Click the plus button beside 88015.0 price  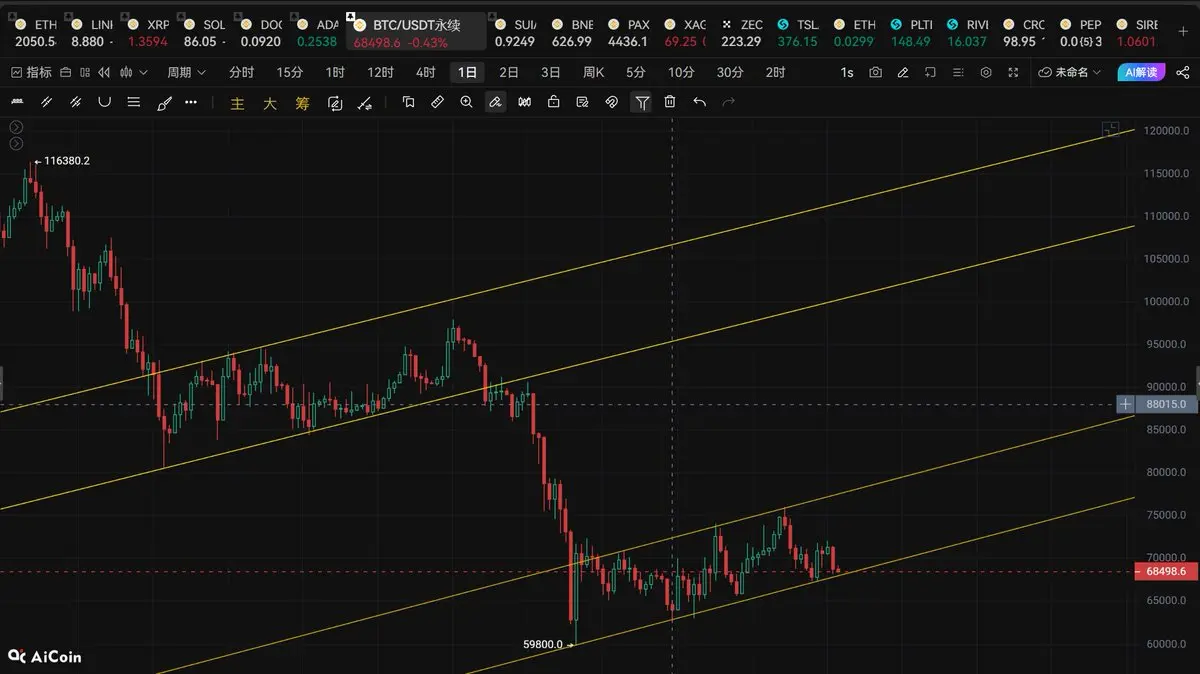coord(1126,404)
